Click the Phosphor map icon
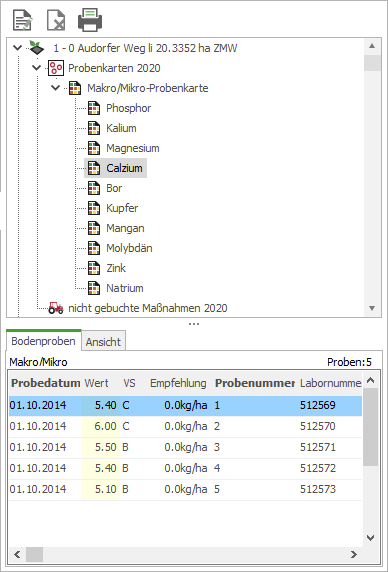388x572 pixels. (x=94, y=108)
